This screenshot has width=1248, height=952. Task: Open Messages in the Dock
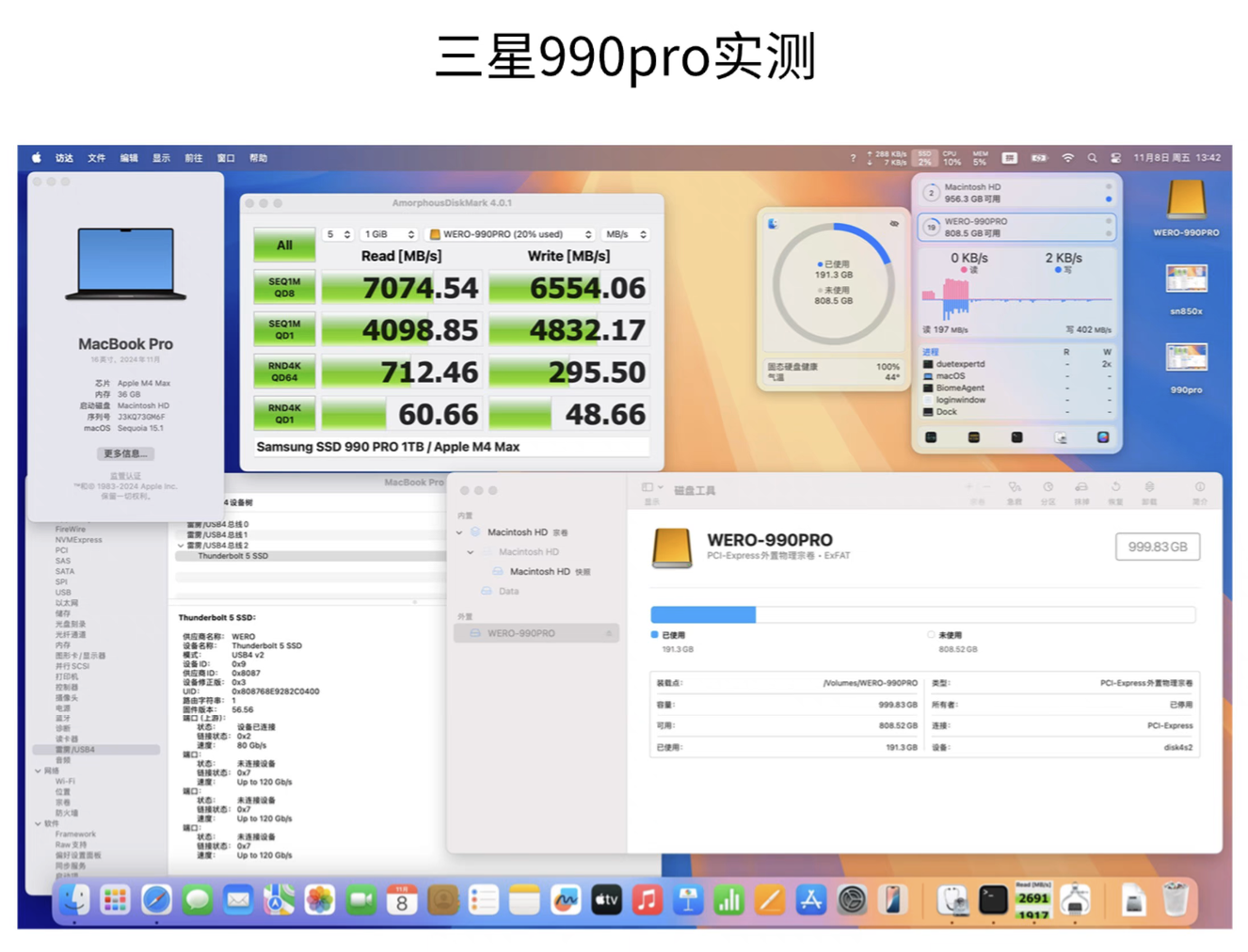click(x=198, y=900)
